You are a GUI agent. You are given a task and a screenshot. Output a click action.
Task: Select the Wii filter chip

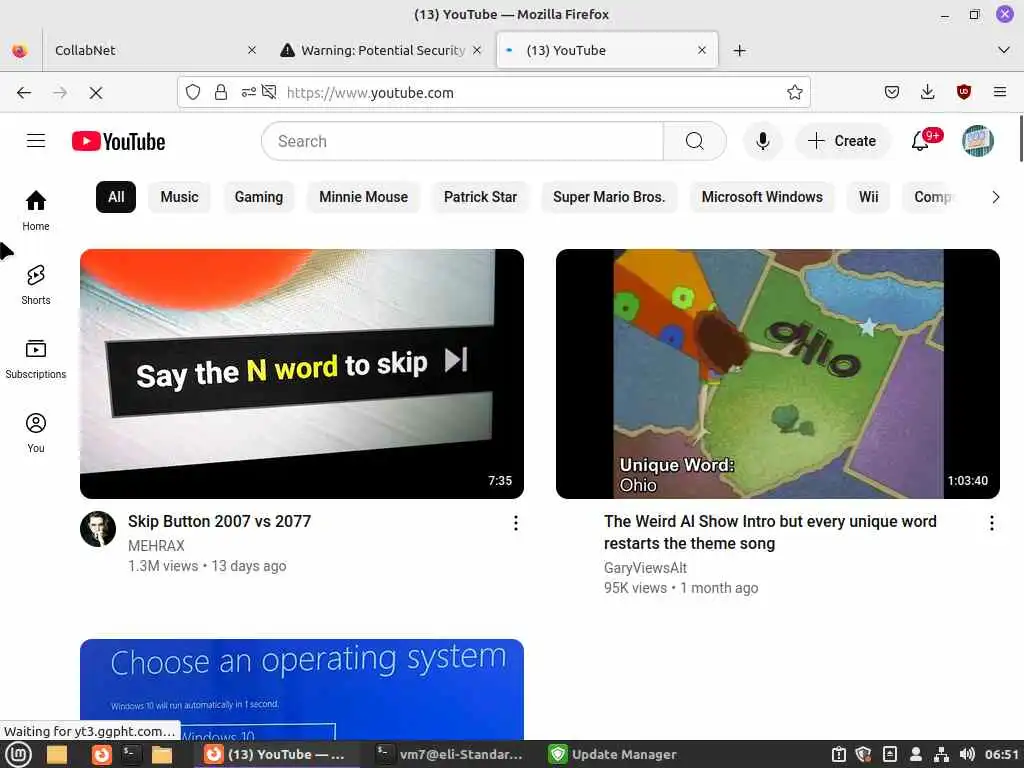(869, 197)
